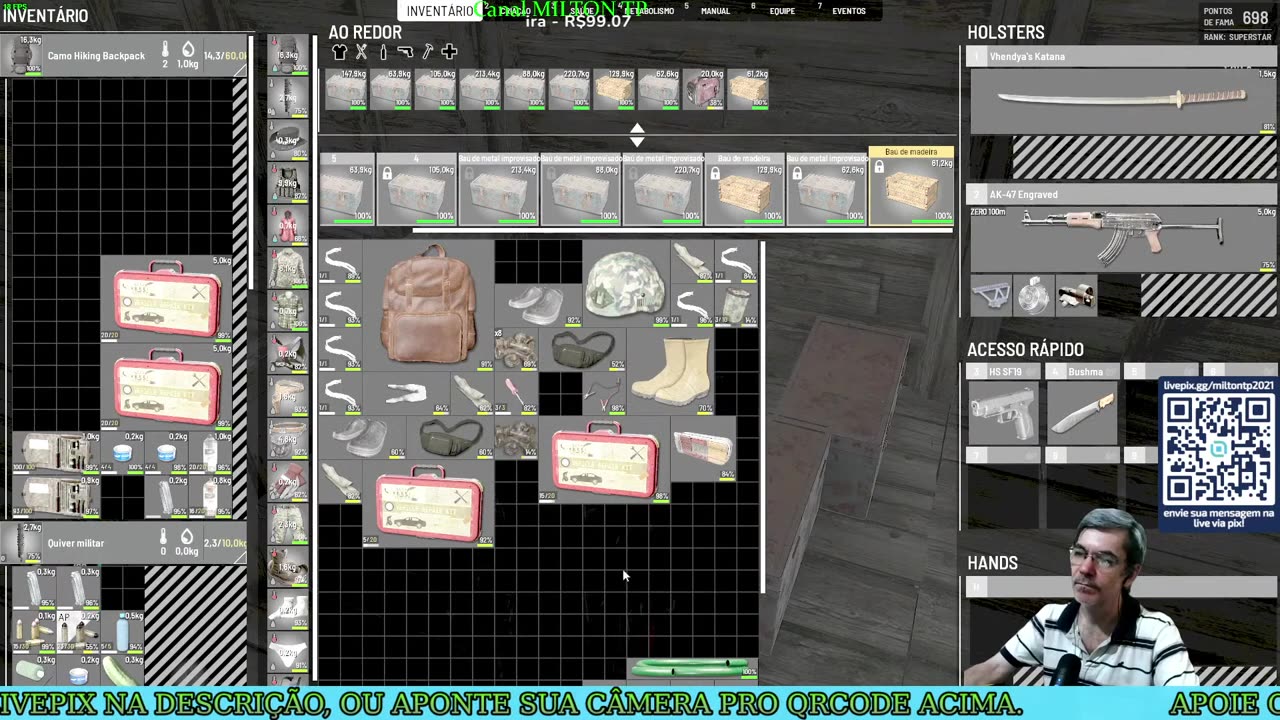
Task: Select the vehicle repair kit at 98%
Action: pyautogui.click(x=605, y=459)
